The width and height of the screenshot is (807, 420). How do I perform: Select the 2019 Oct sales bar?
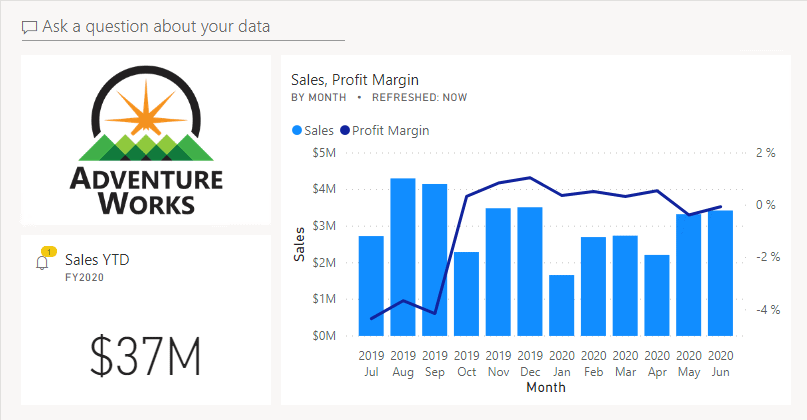[466, 293]
